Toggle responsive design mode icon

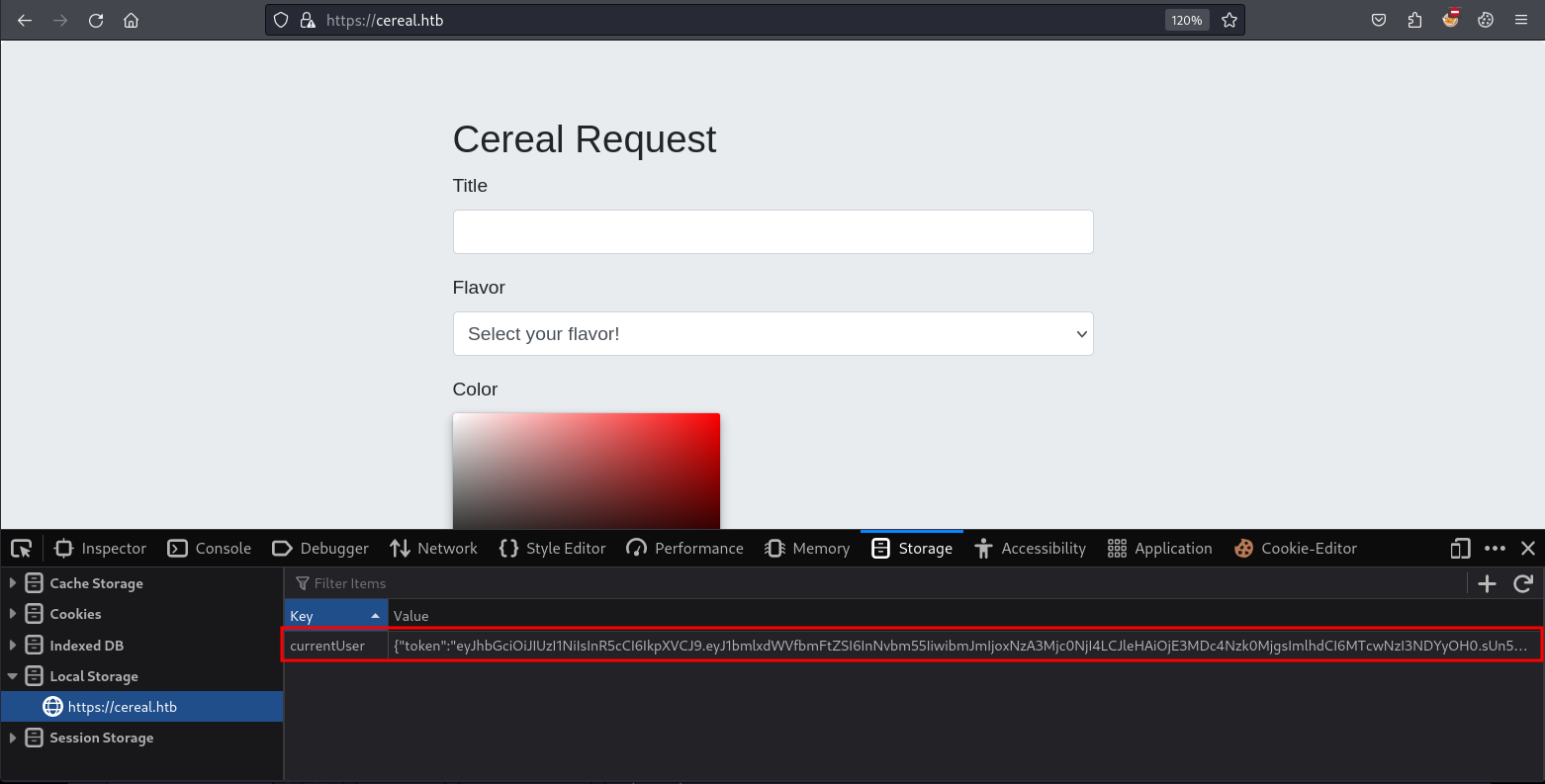tap(1460, 549)
